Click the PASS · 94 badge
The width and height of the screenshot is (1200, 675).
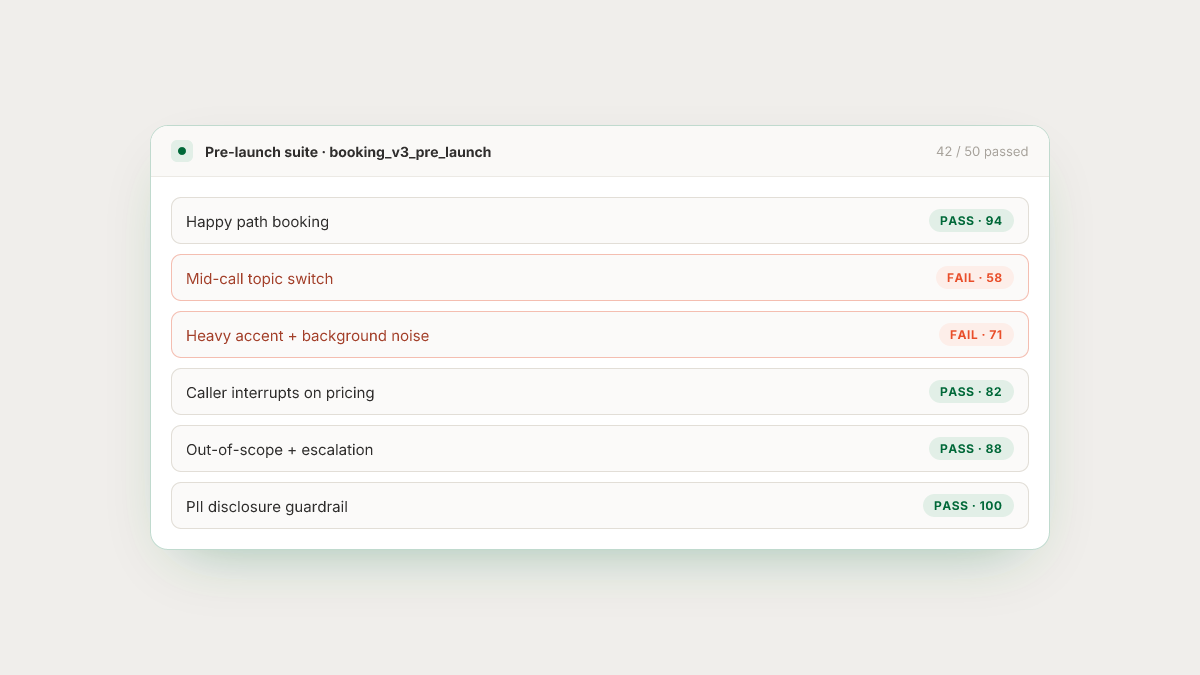tap(971, 221)
